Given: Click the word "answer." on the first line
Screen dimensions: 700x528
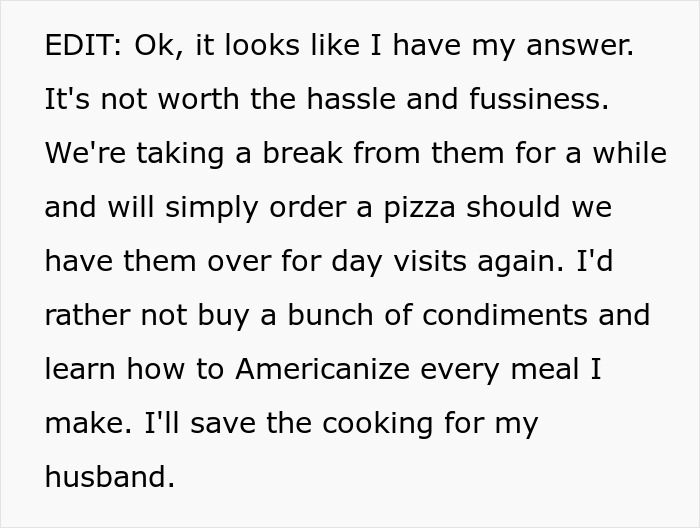Looking at the screenshot, I should click(580, 46).
